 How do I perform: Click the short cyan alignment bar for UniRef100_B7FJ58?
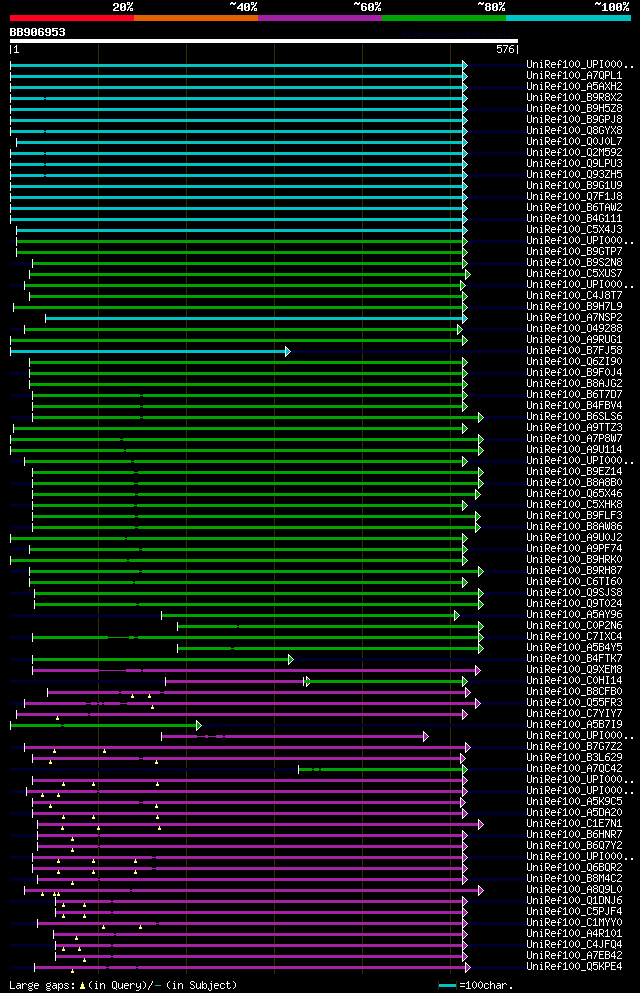point(148,351)
